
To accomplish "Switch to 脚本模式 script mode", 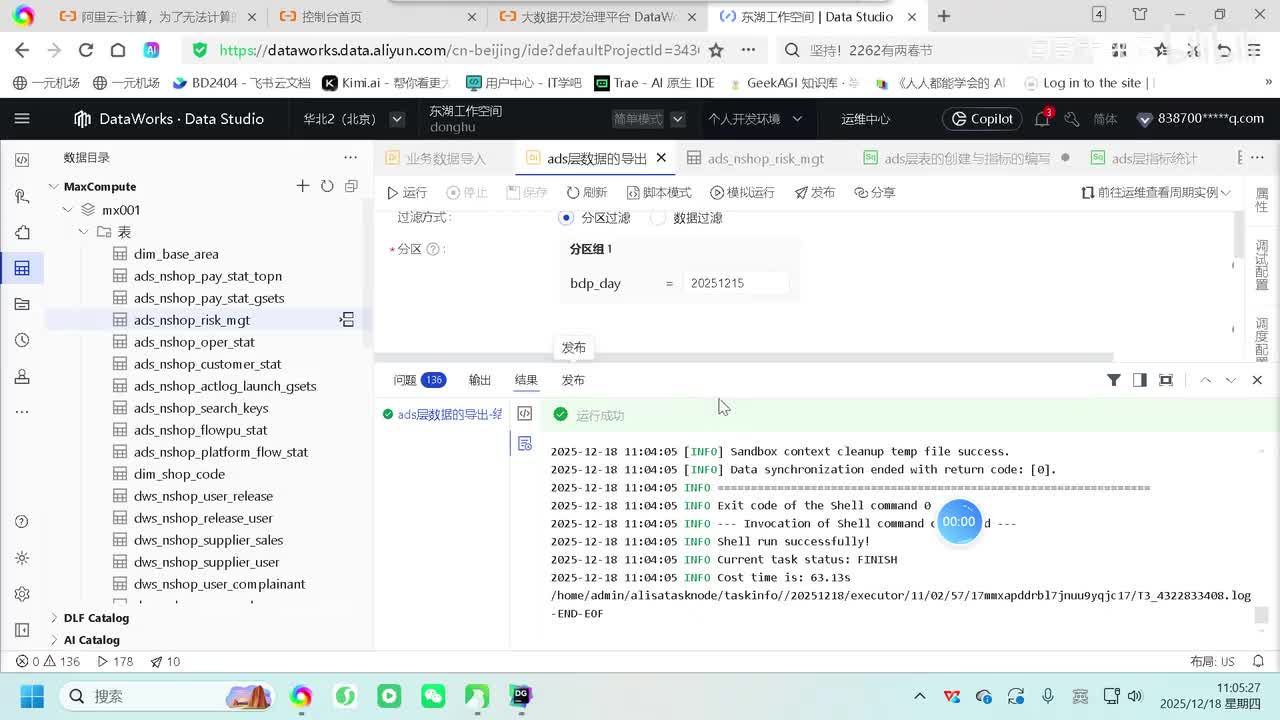I will pos(659,192).
